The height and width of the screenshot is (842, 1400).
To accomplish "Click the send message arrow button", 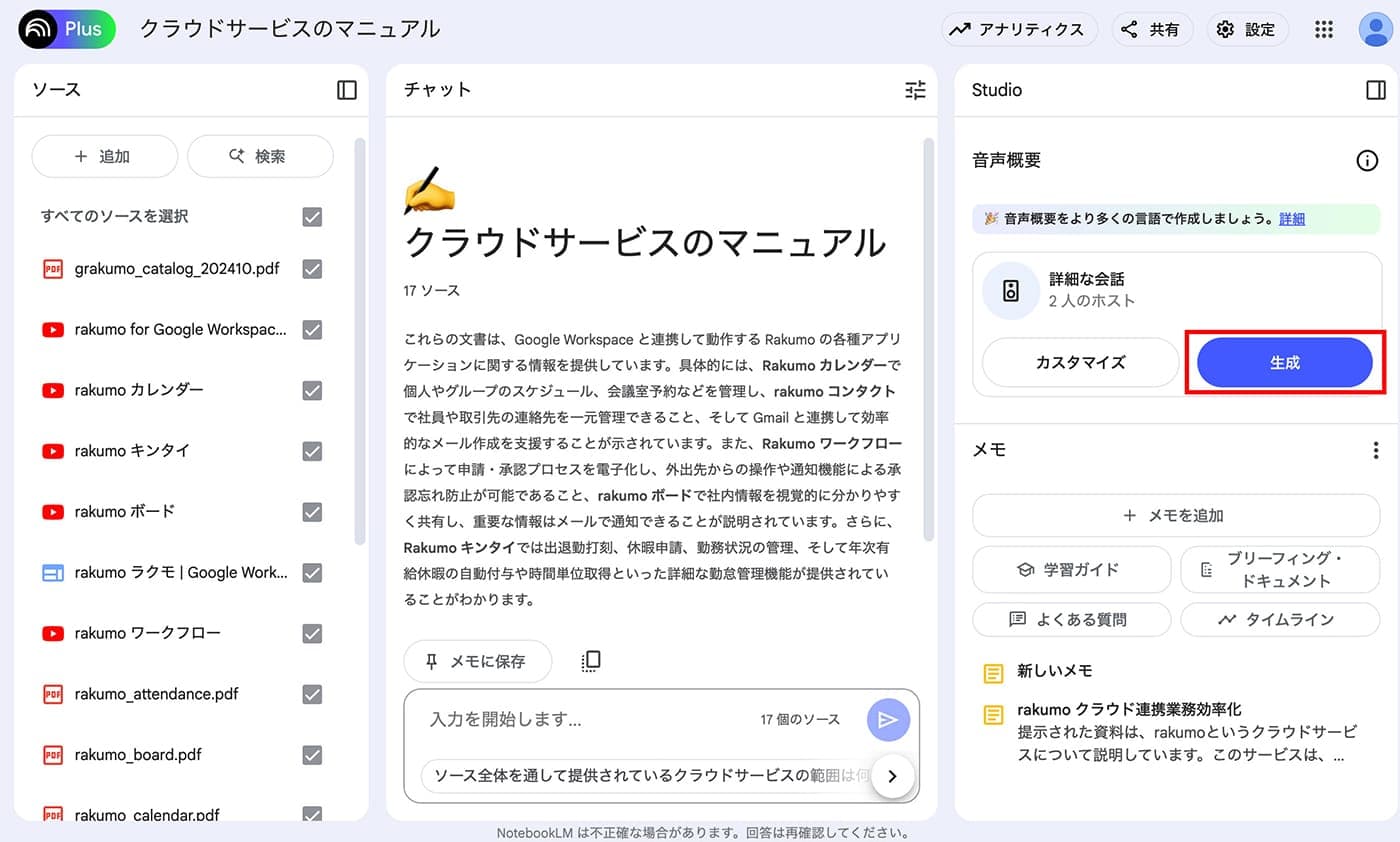I will (888, 719).
